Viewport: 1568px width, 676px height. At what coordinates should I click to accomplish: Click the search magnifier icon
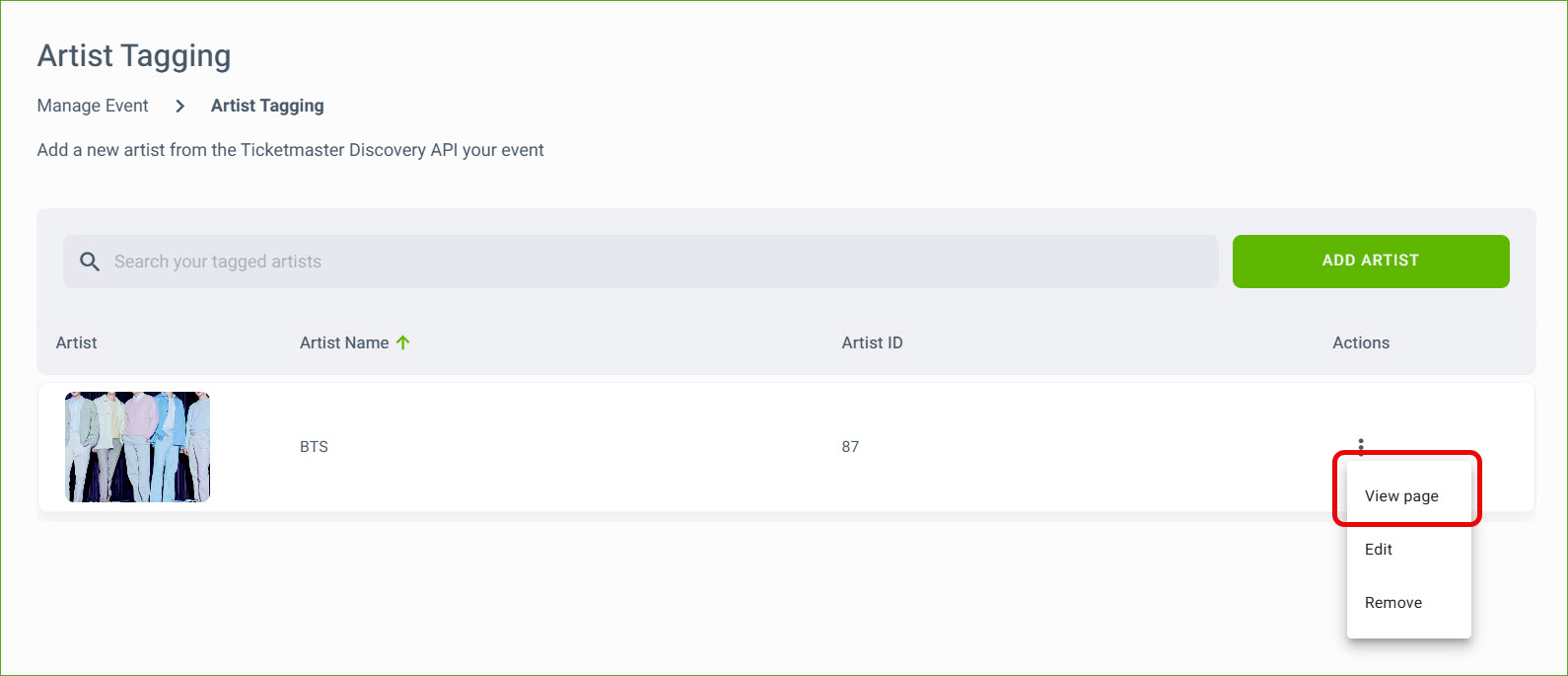click(90, 262)
